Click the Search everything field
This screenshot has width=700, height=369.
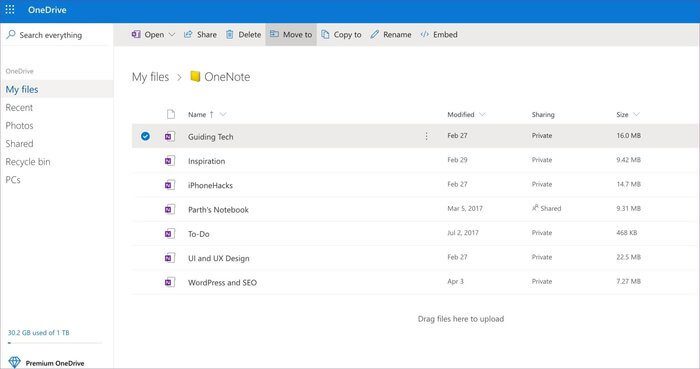[57, 35]
